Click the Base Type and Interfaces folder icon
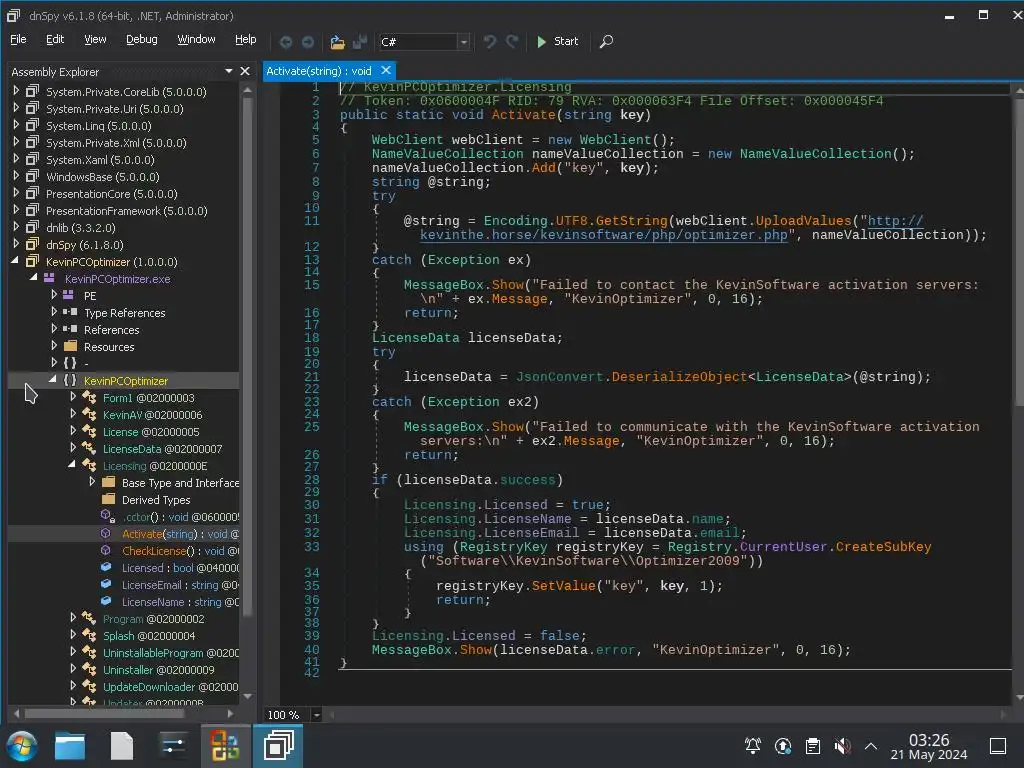Viewport: 1024px width, 768px height. 109,483
